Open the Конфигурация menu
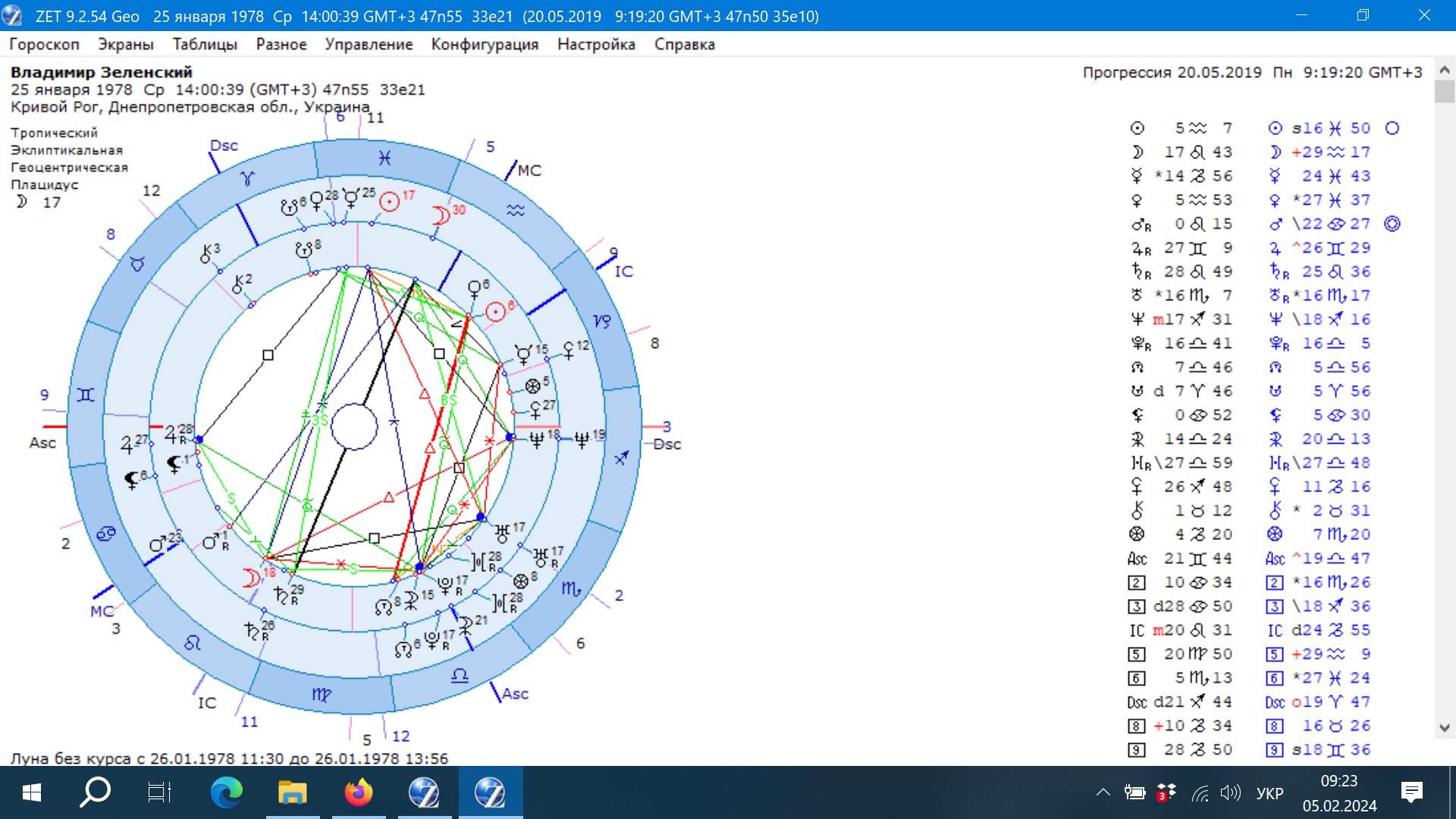 [x=485, y=44]
